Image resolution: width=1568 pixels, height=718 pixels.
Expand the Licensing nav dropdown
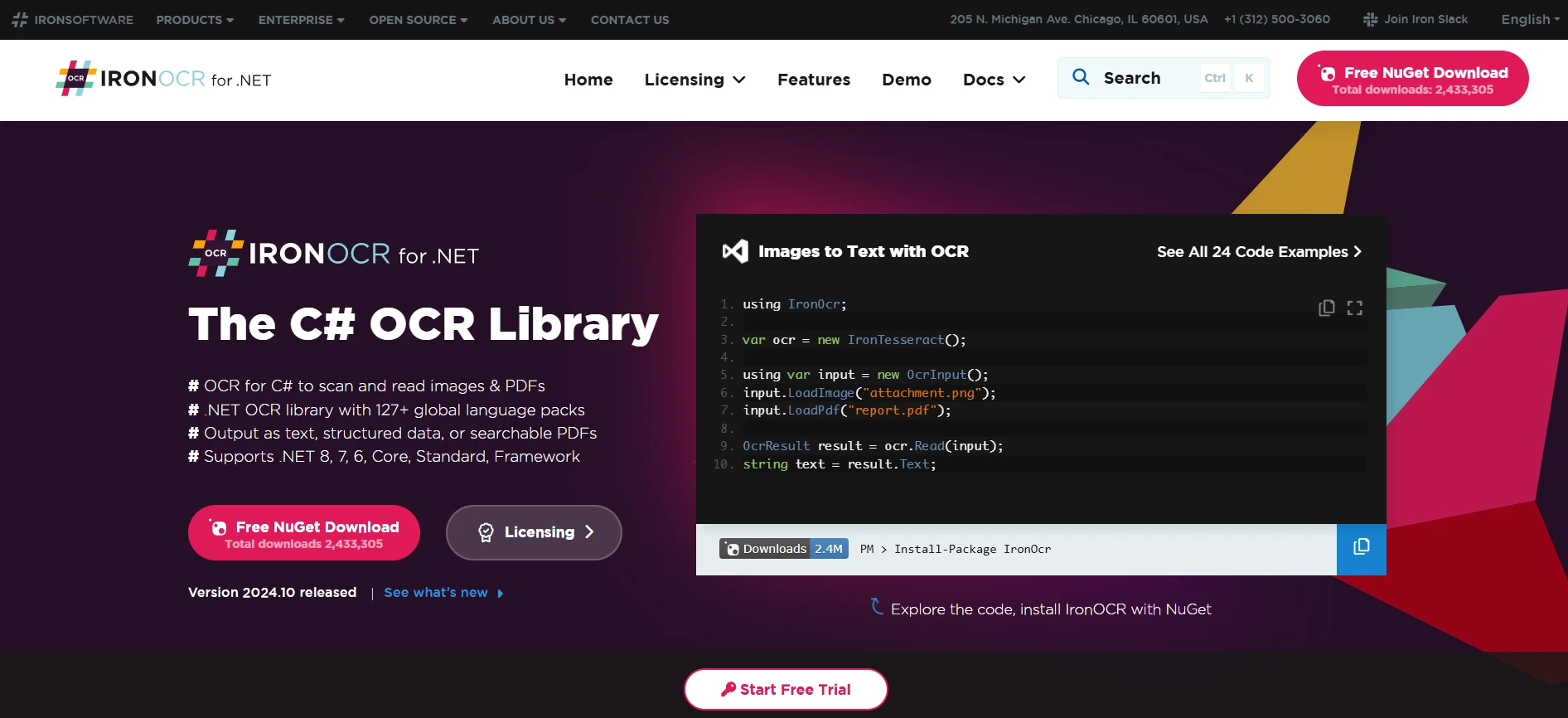tap(694, 80)
